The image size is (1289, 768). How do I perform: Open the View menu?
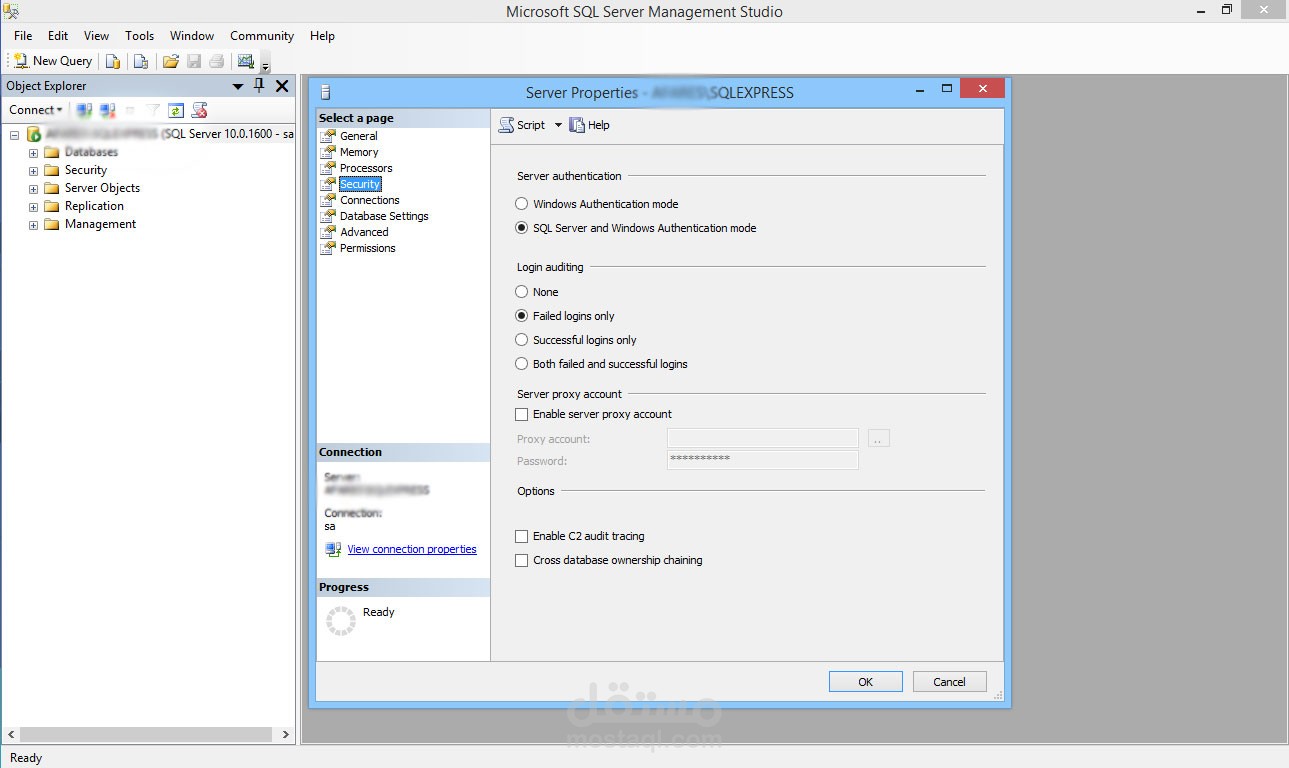tap(96, 36)
